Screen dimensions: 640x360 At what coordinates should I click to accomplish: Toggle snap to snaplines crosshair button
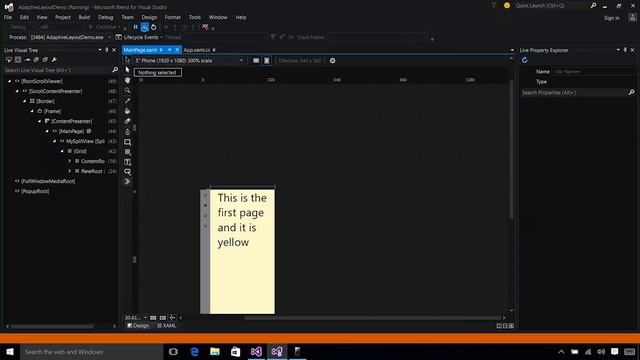[172, 318]
